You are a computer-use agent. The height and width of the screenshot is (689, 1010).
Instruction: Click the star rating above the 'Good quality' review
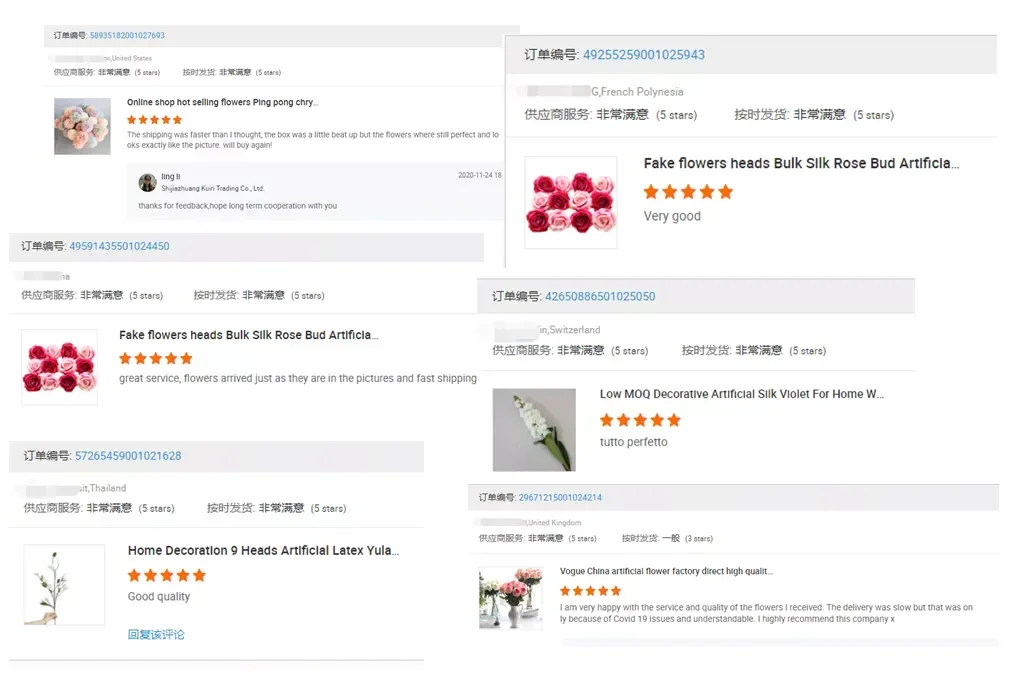[166, 575]
